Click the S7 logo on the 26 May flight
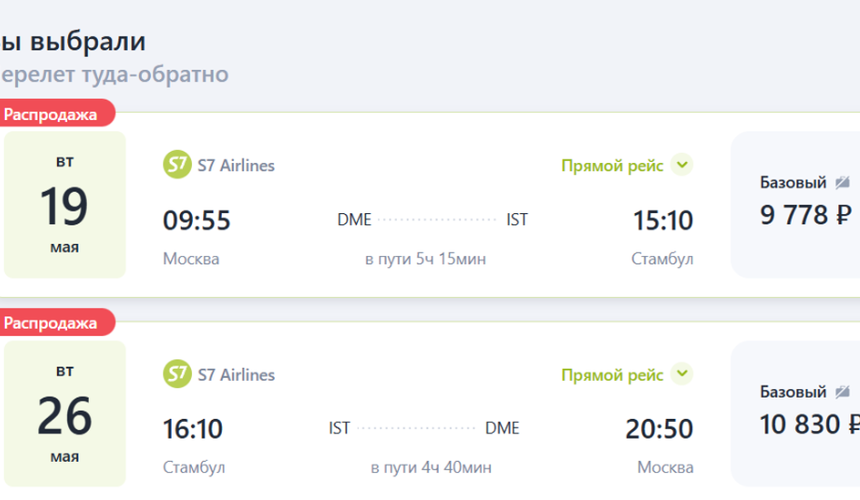The height and width of the screenshot is (500, 860). click(x=177, y=375)
